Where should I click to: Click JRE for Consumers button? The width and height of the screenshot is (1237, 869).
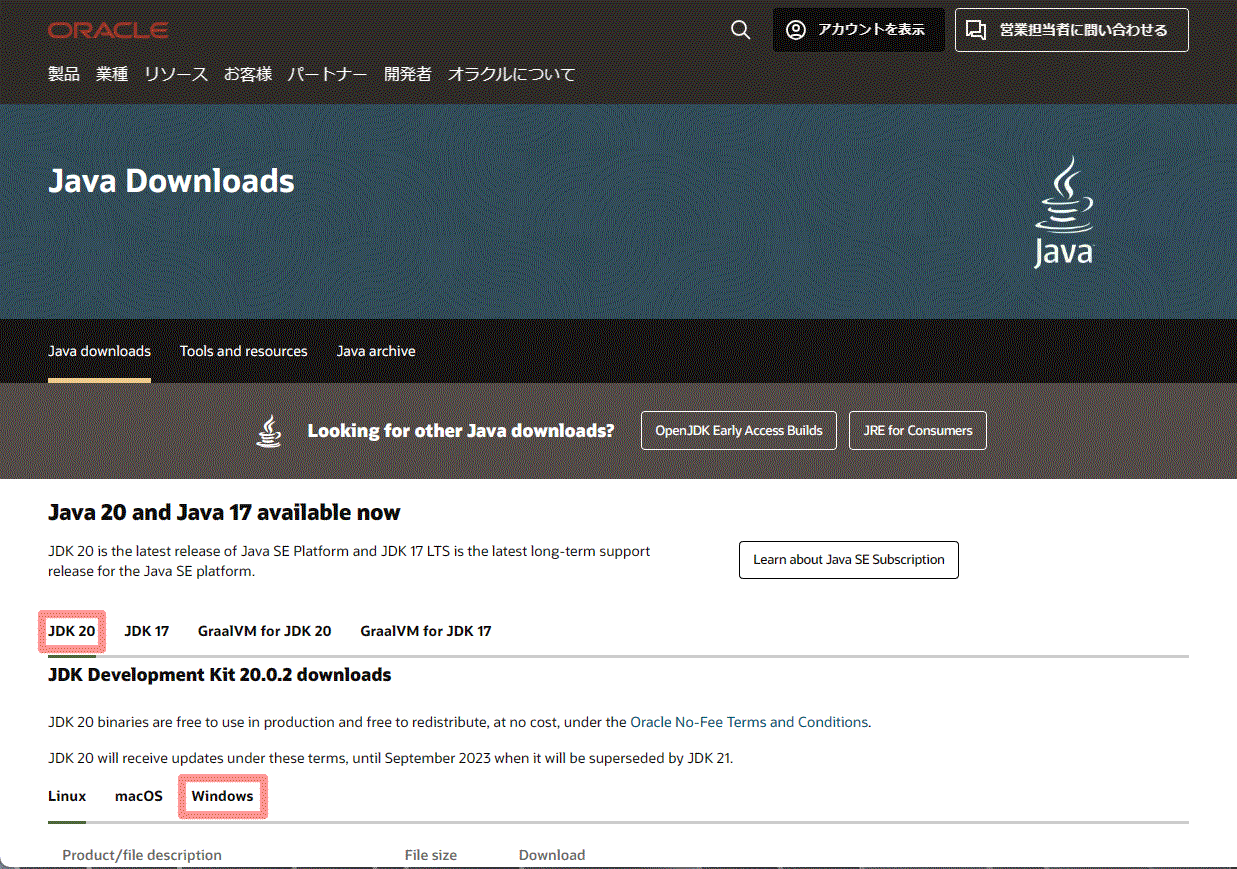(x=917, y=430)
